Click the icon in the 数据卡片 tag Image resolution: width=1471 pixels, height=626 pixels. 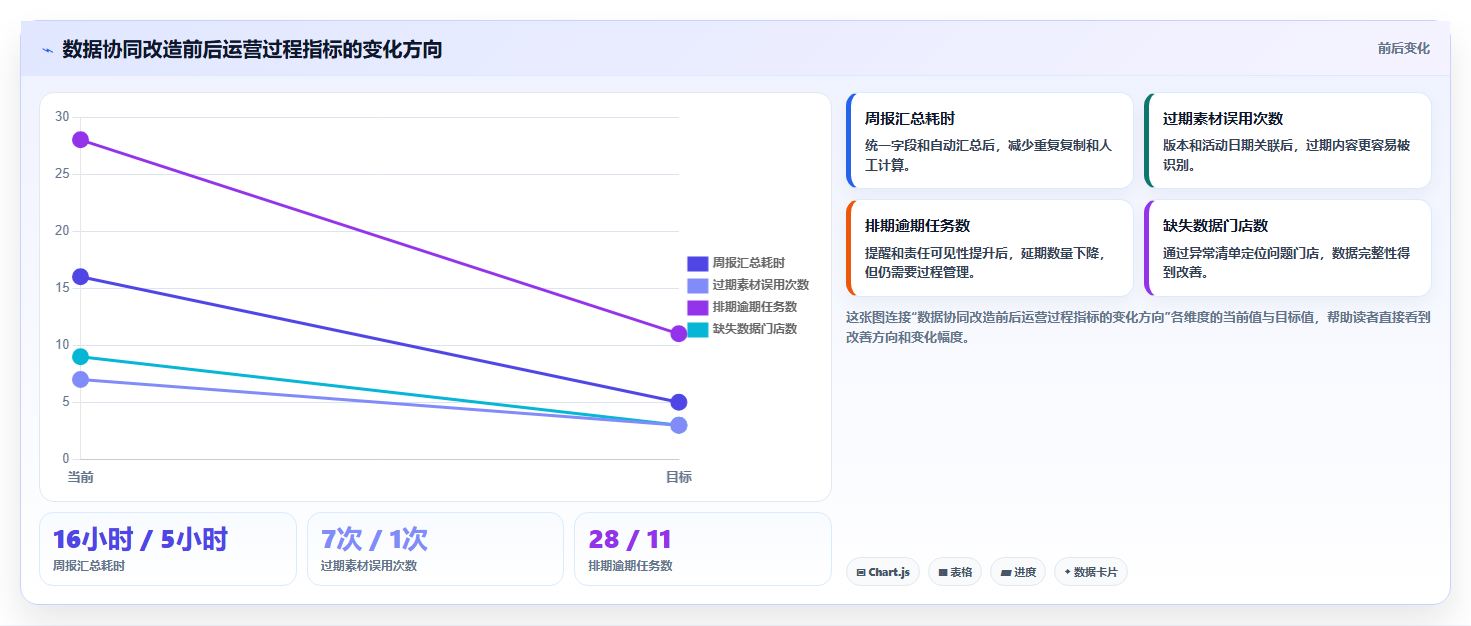tap(1068, 572)
